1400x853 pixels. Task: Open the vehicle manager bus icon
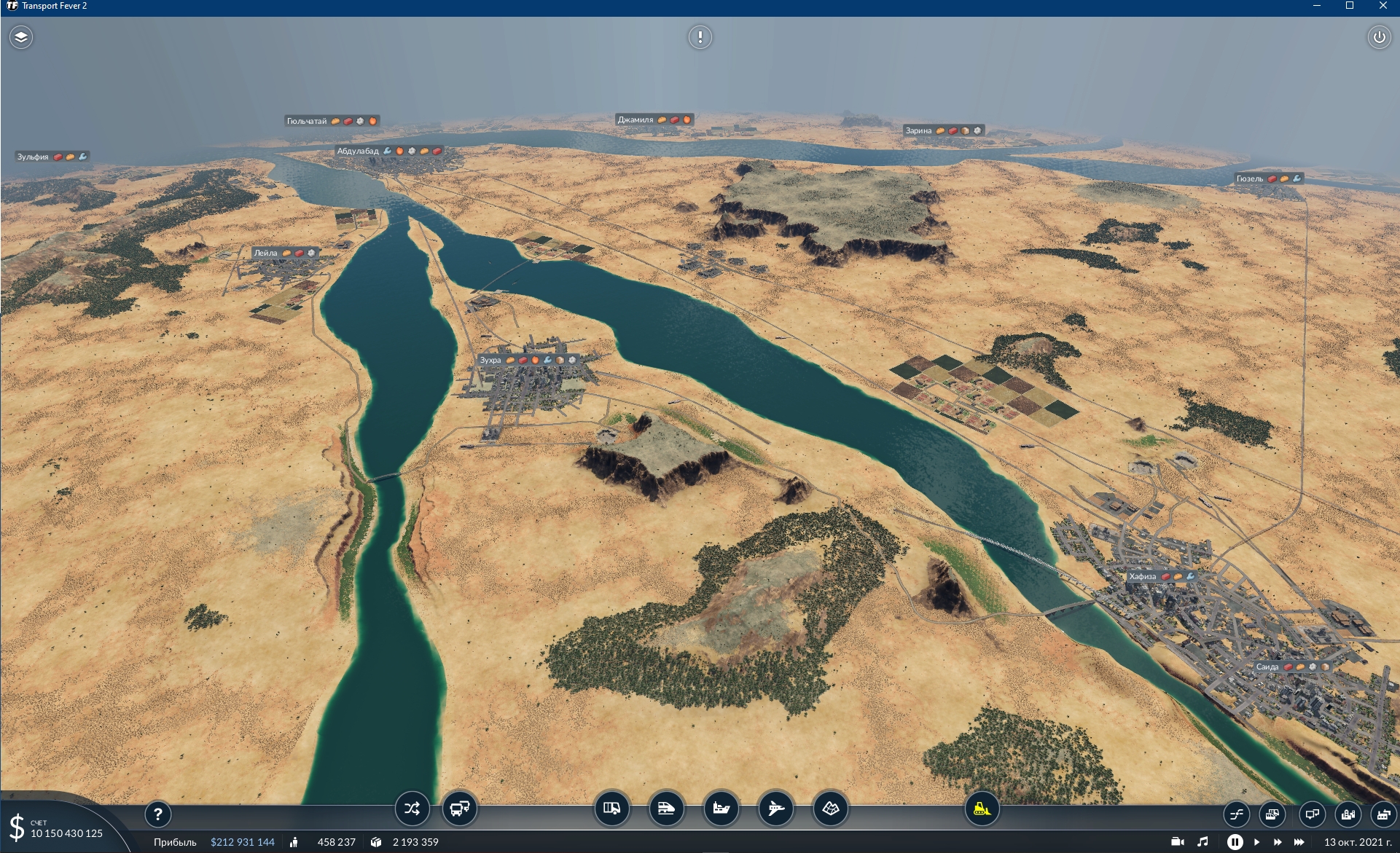(460, 809)
